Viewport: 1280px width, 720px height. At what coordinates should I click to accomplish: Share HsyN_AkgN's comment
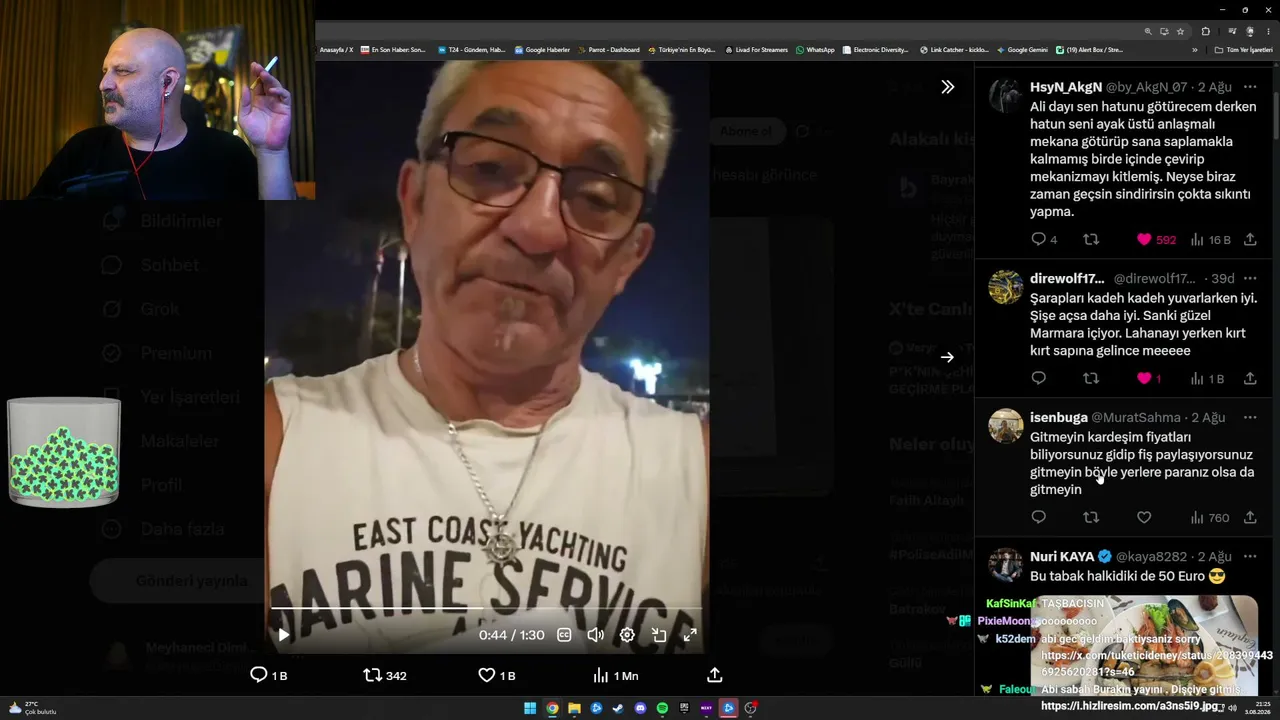coord(1250,240)
